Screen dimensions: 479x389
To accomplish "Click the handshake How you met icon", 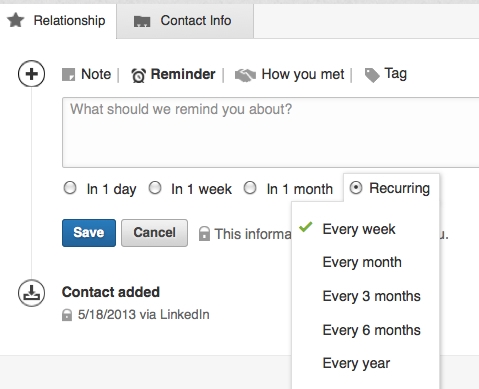I will [x=245, y=75].
